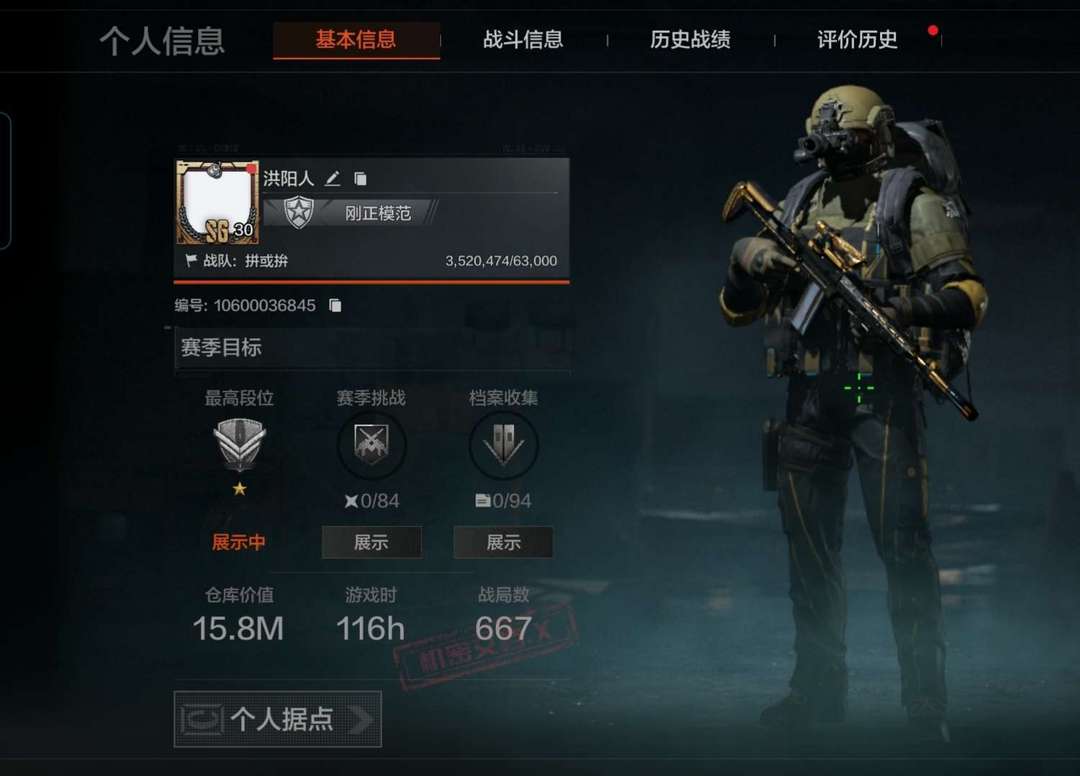
Task: Copy ID number 10600036845 with the copy icon
Action: click(x=335, y=305)
